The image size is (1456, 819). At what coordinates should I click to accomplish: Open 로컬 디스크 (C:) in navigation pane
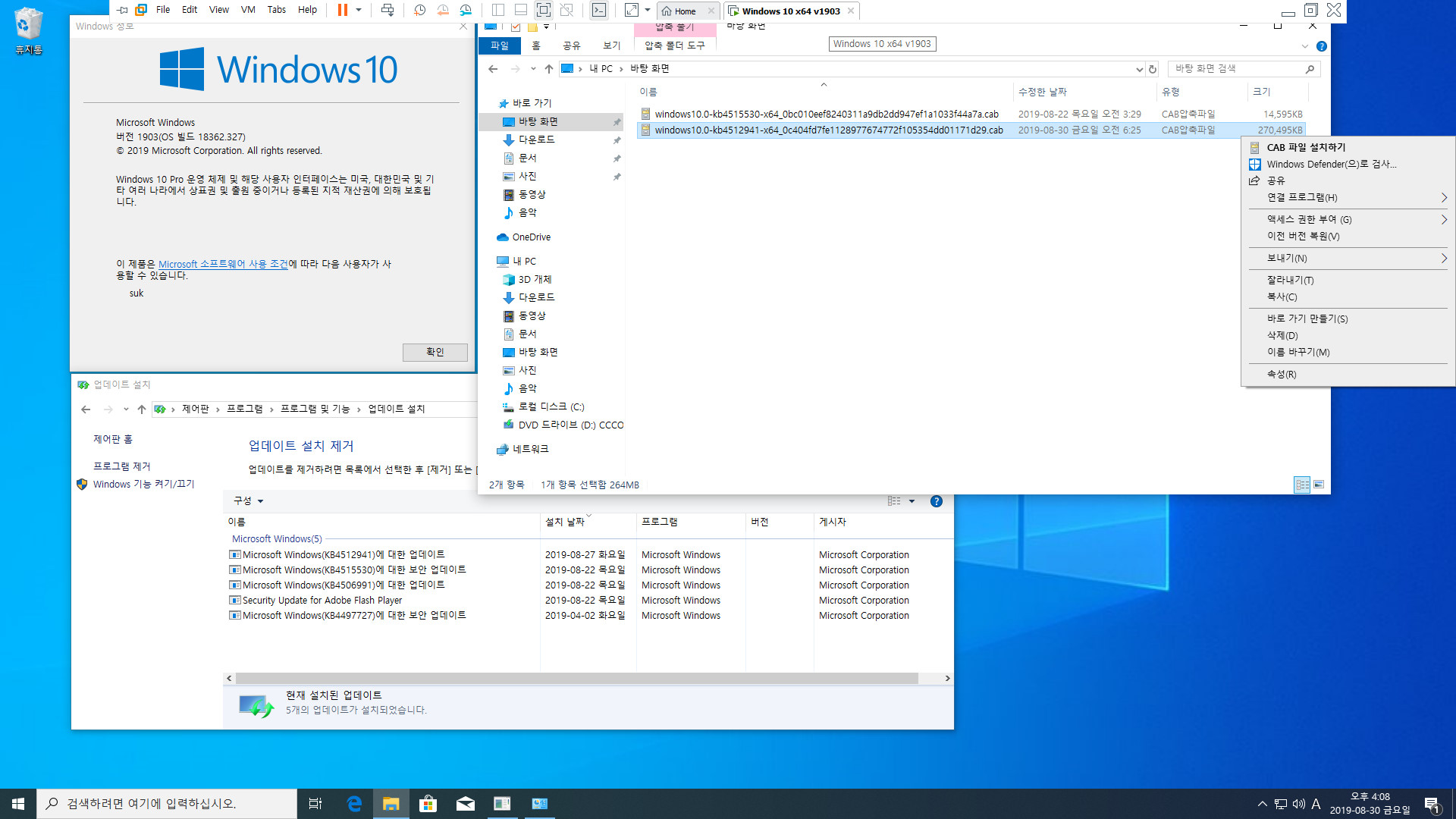[551, 407]
